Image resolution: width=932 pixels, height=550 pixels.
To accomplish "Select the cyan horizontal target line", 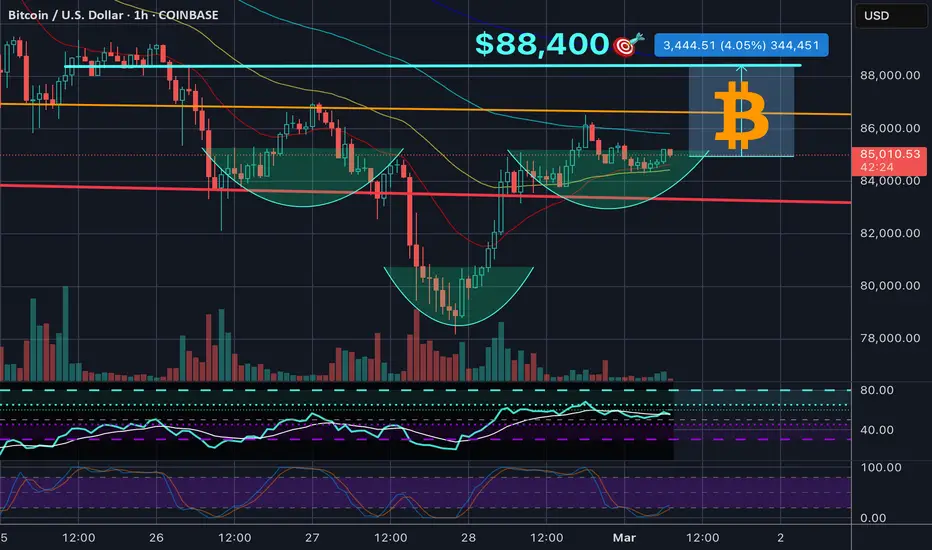I will click(433, 66).
